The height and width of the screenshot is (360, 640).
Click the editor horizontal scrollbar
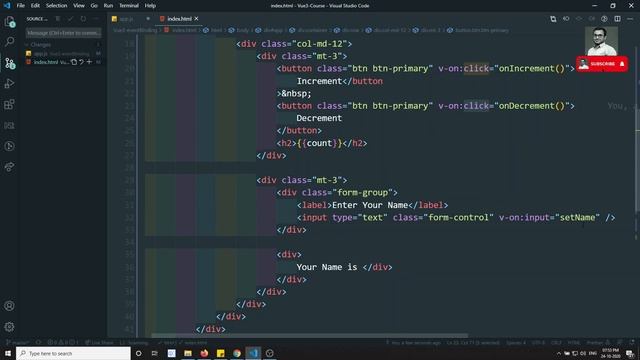pyautogui.click(x=309, y=336)
